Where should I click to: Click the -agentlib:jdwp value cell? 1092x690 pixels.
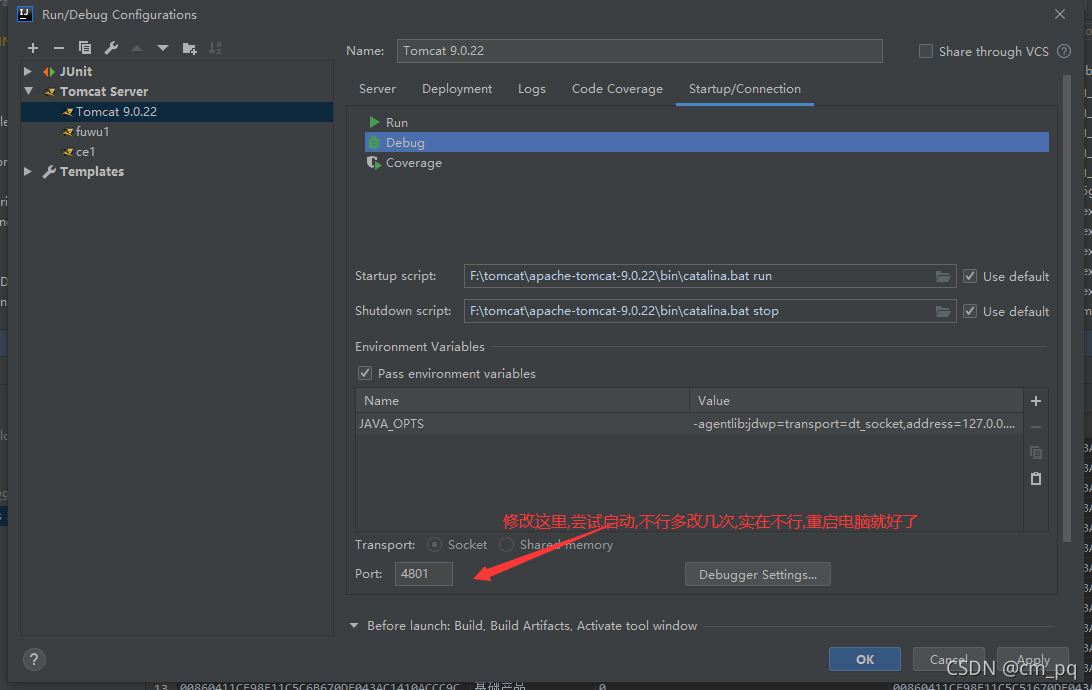coord(856,423)
